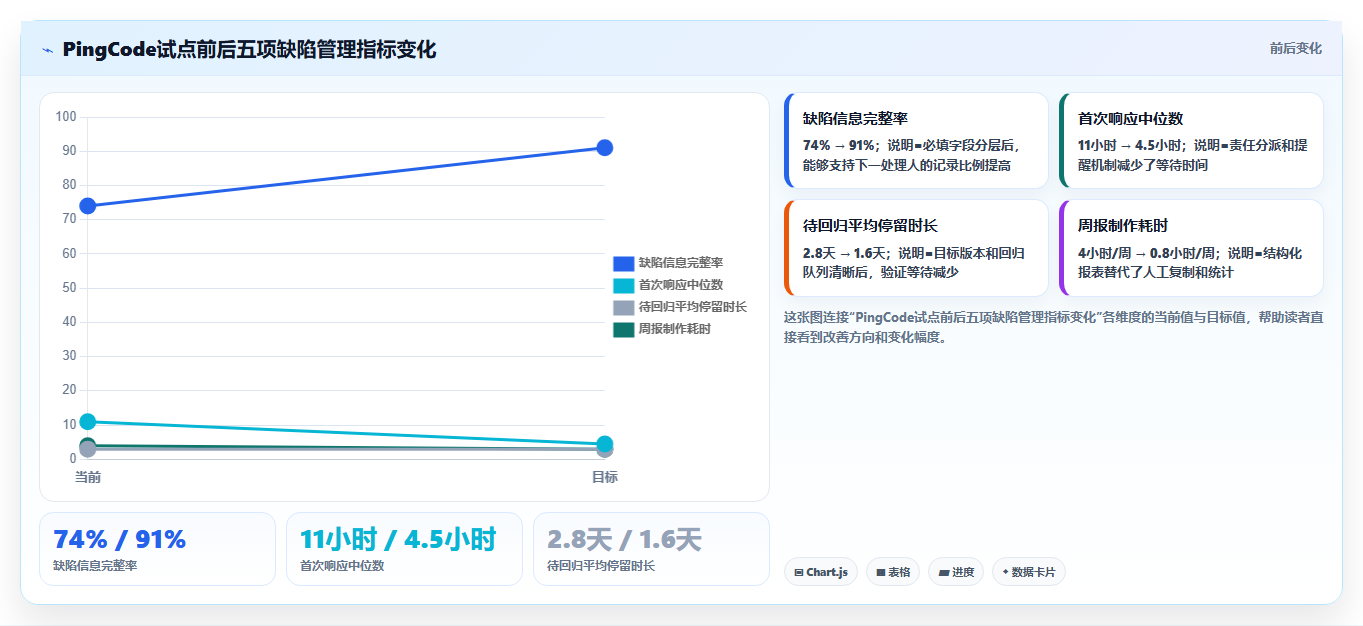Image resolution: width=1363 pixels, height=626 pixels.
Task: Select the 当前 x-axis label
Action: point(88,477)
